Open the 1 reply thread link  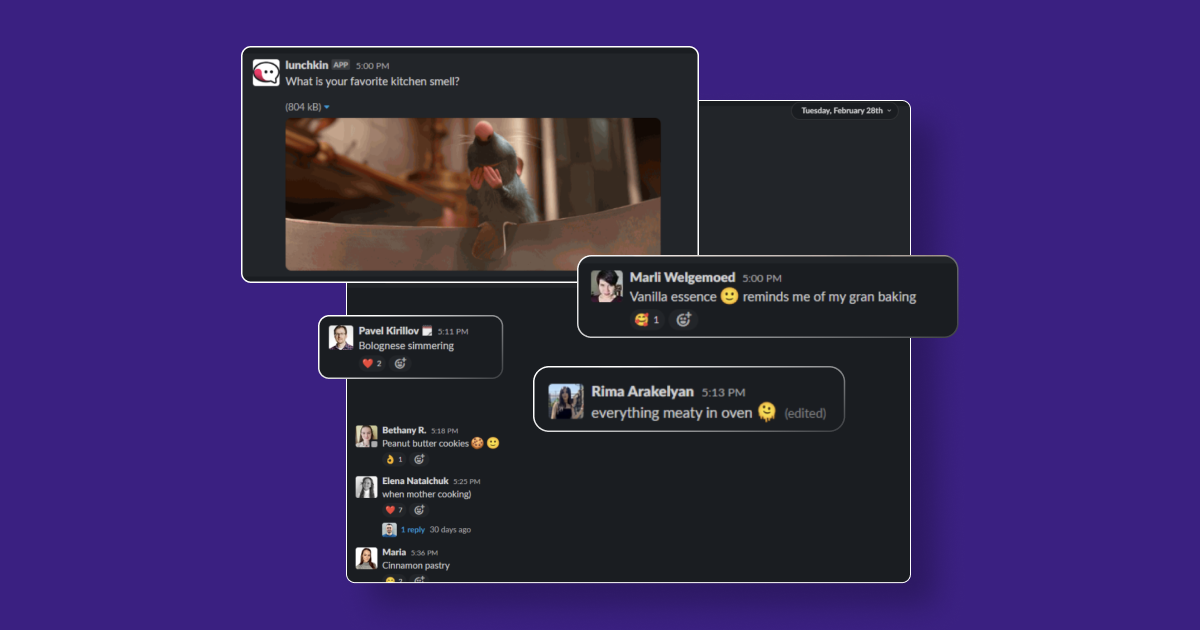click(413, 529)
